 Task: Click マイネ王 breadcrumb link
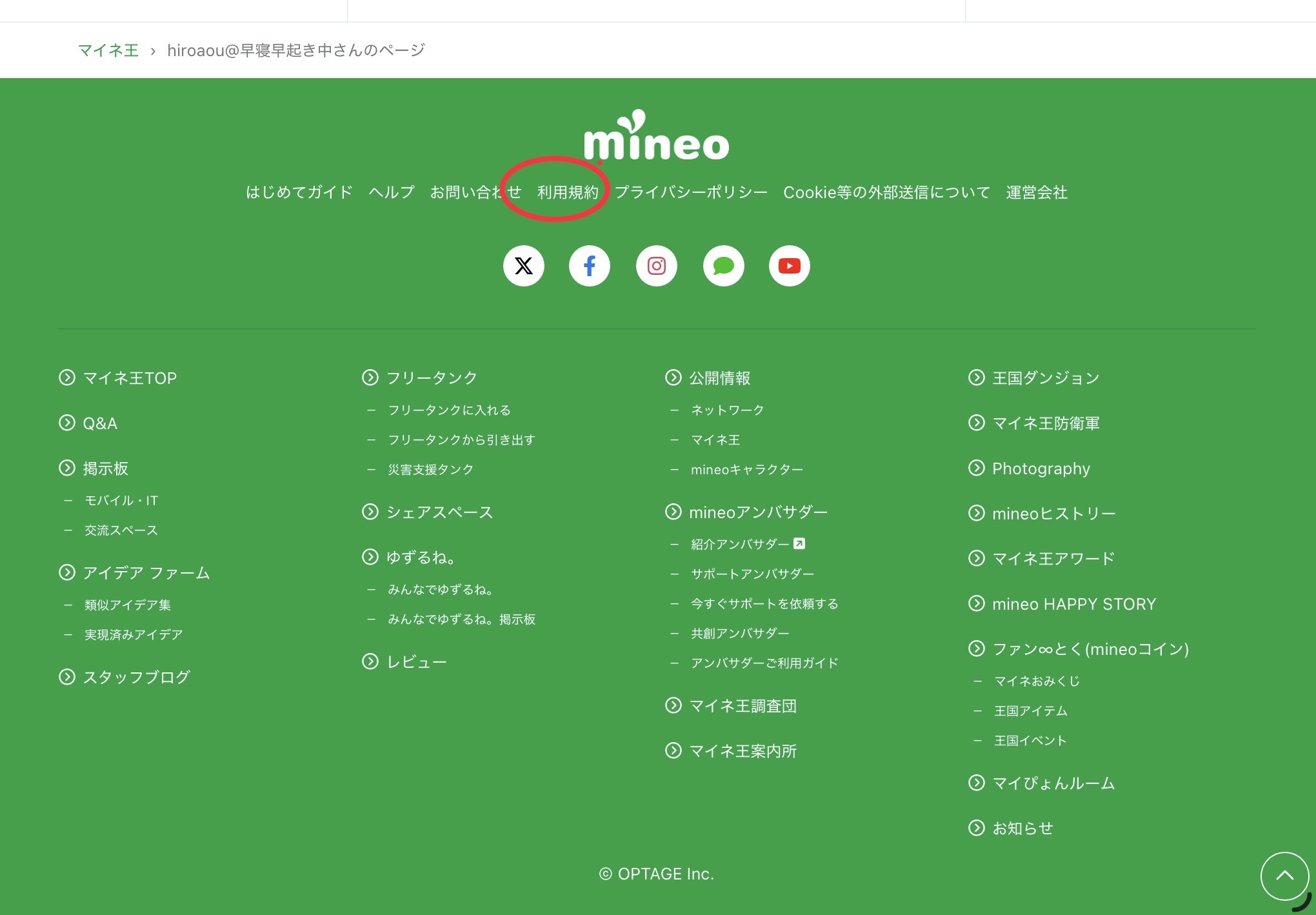click(x=108, y=50)
